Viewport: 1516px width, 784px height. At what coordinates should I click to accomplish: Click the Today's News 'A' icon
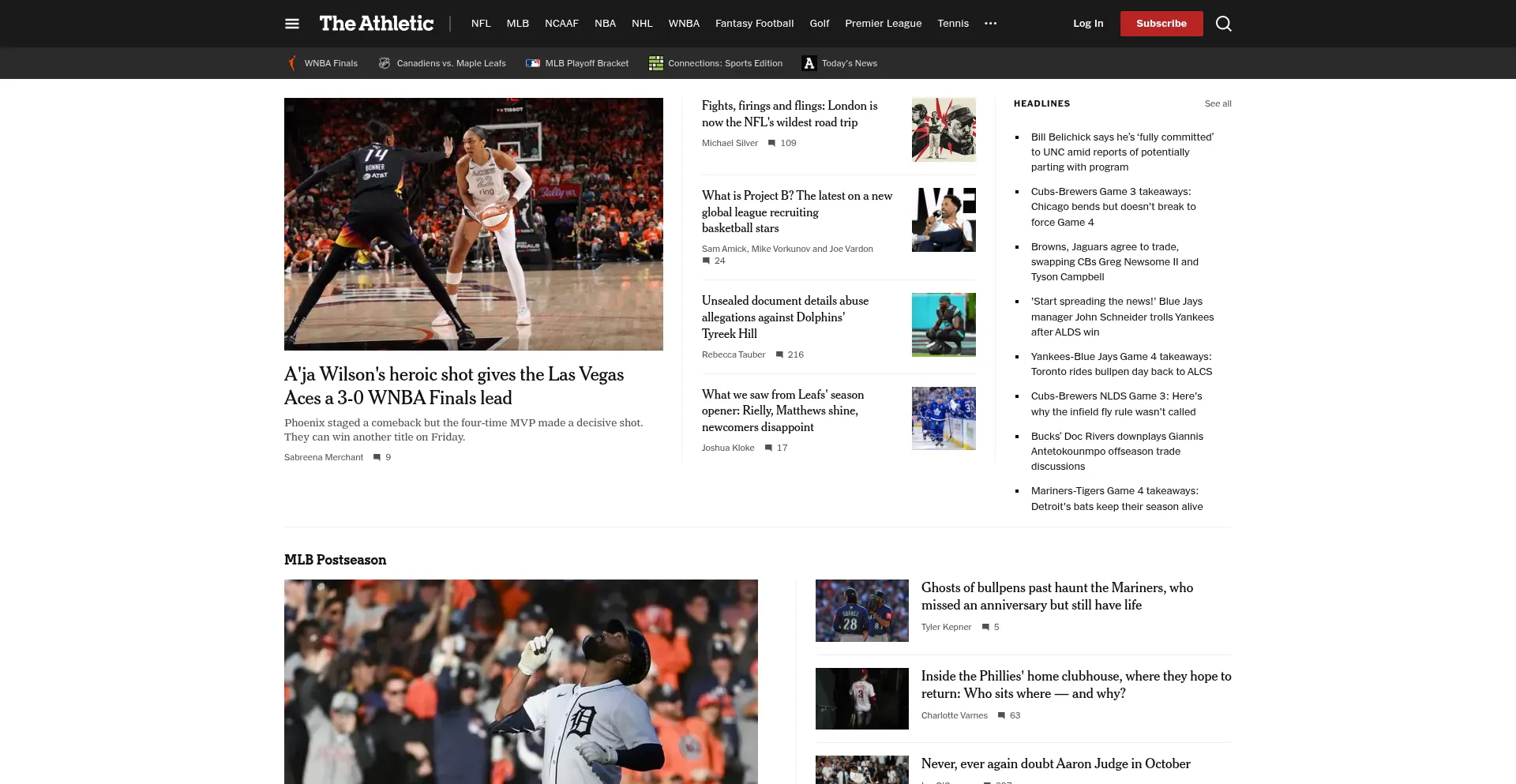[x=809, y=63]
